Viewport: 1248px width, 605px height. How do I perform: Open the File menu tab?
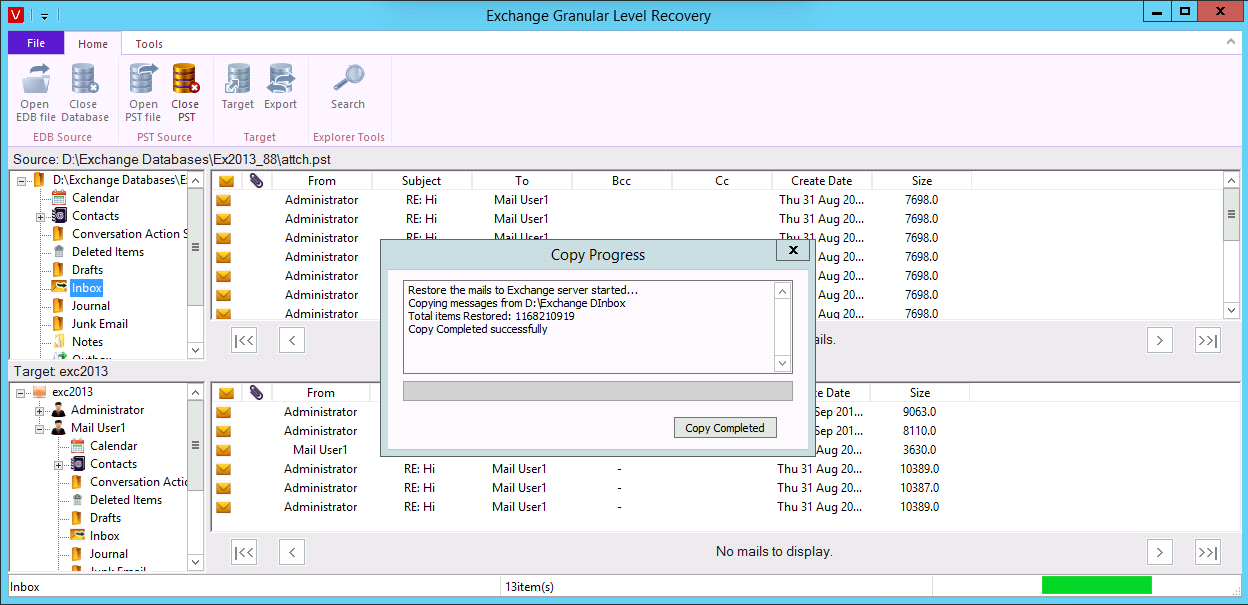pos(36,43)
